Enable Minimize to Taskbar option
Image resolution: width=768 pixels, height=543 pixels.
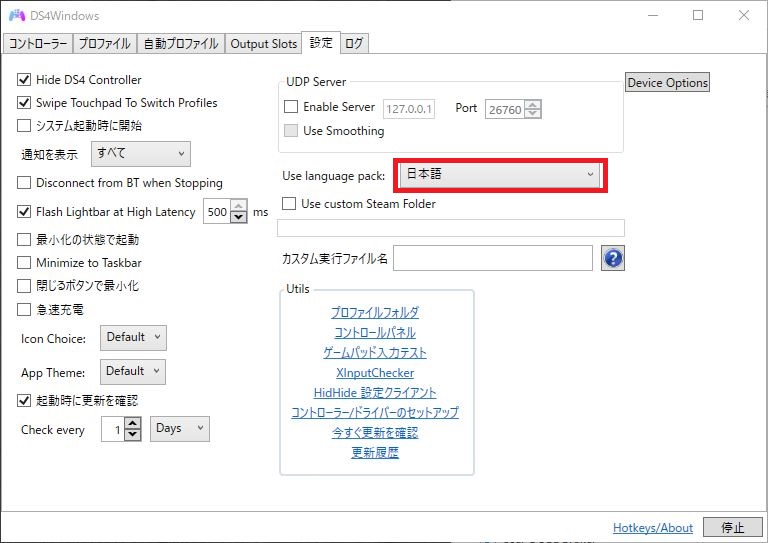25,263
